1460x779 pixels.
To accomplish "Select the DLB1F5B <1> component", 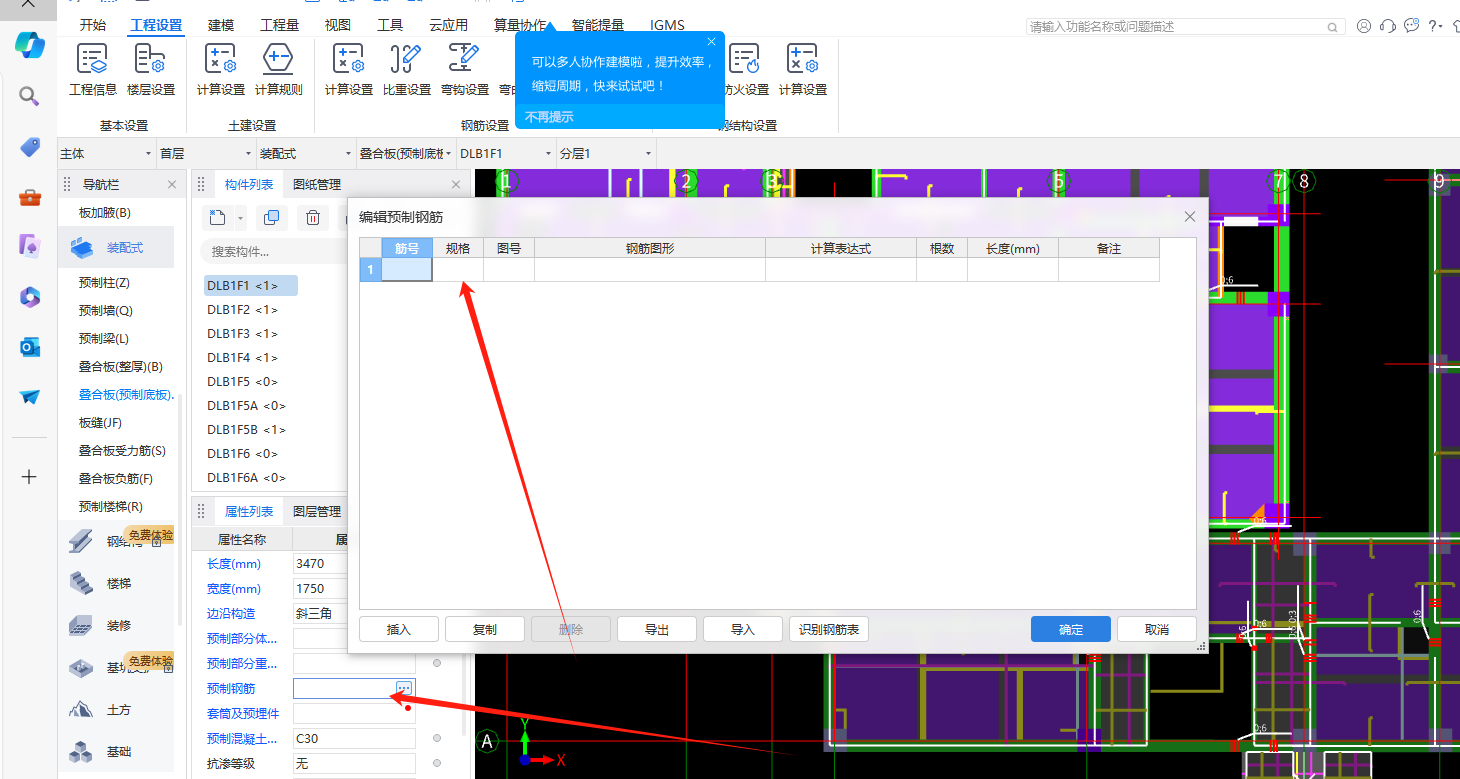I will [246, 429].
